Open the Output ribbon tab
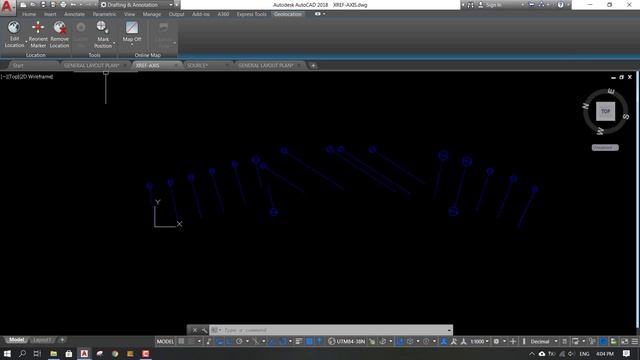Image resolution: width=640 pixels, height=360 pixels. coord(176,14)
